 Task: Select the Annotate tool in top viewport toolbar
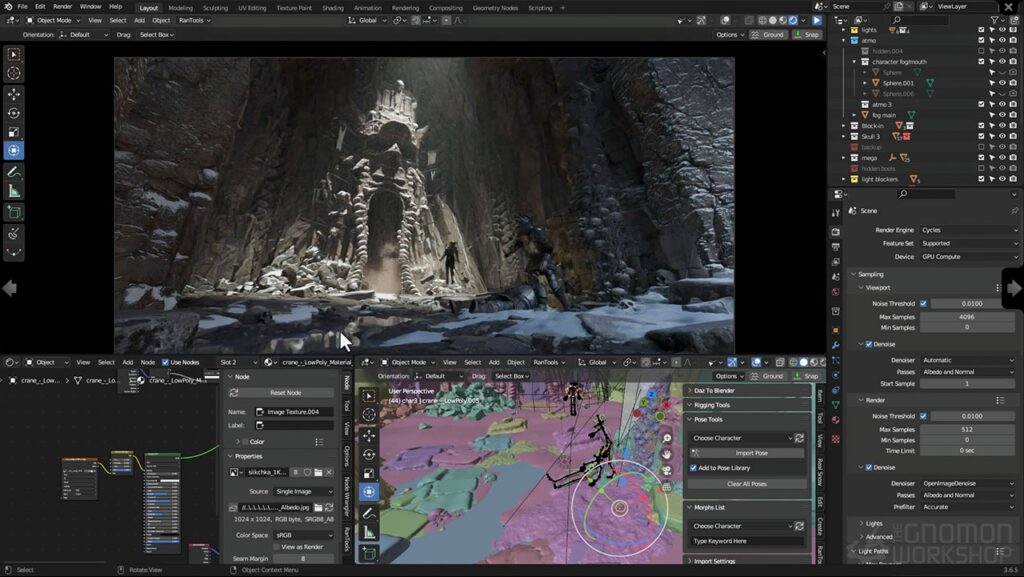[14, 172]
